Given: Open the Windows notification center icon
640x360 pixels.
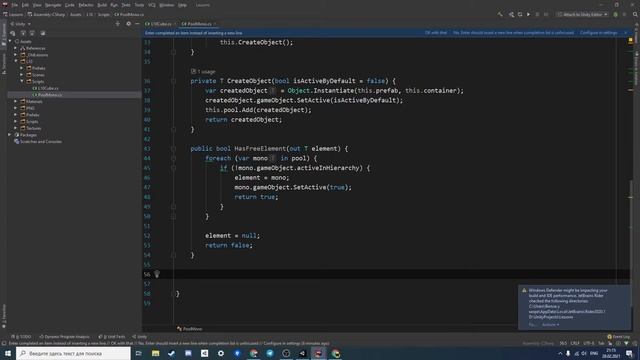Looking at the screenshot, I should 629,353.
